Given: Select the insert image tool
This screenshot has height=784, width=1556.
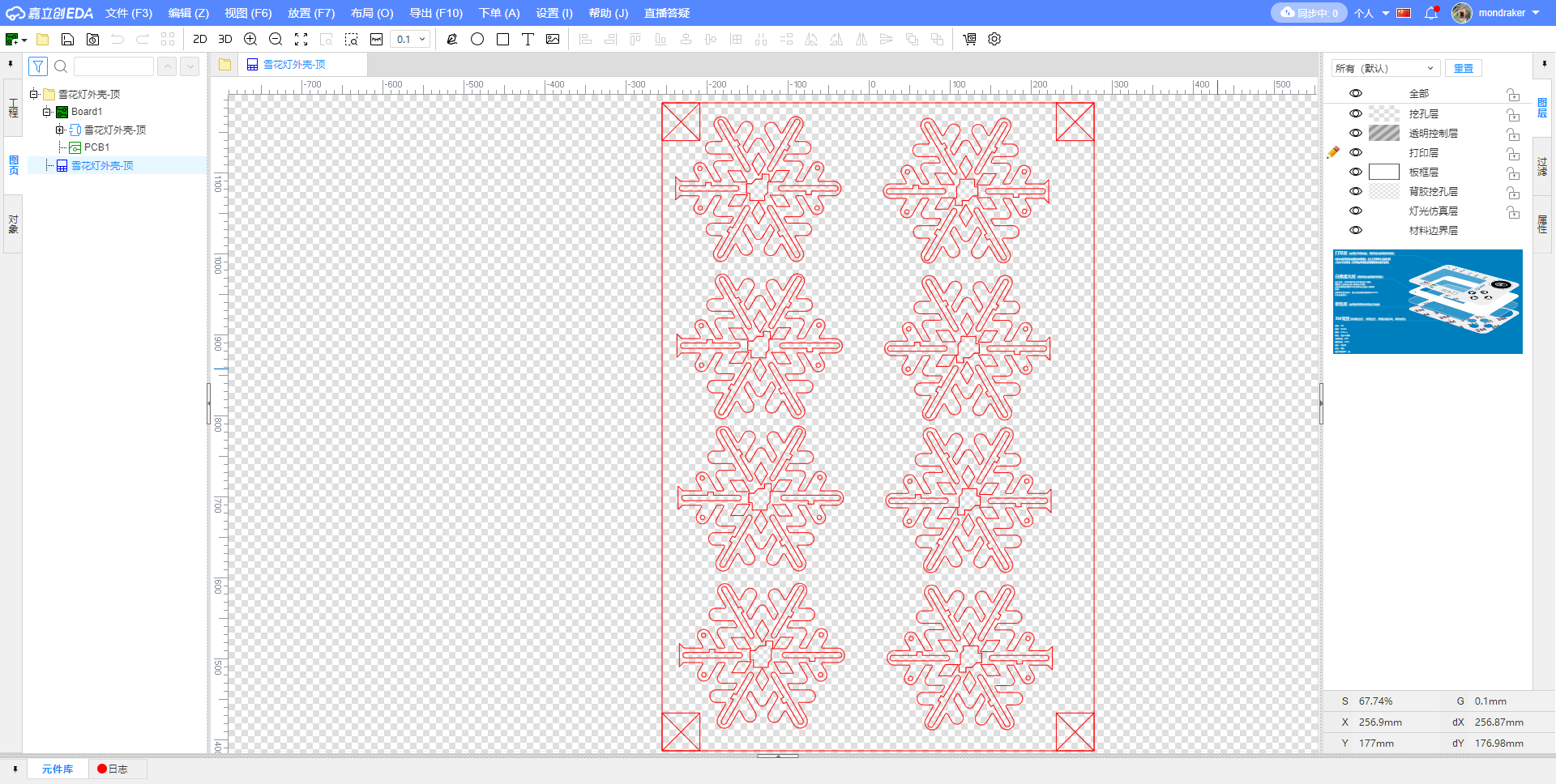Looking at the screenshot, I should (553, 39).
